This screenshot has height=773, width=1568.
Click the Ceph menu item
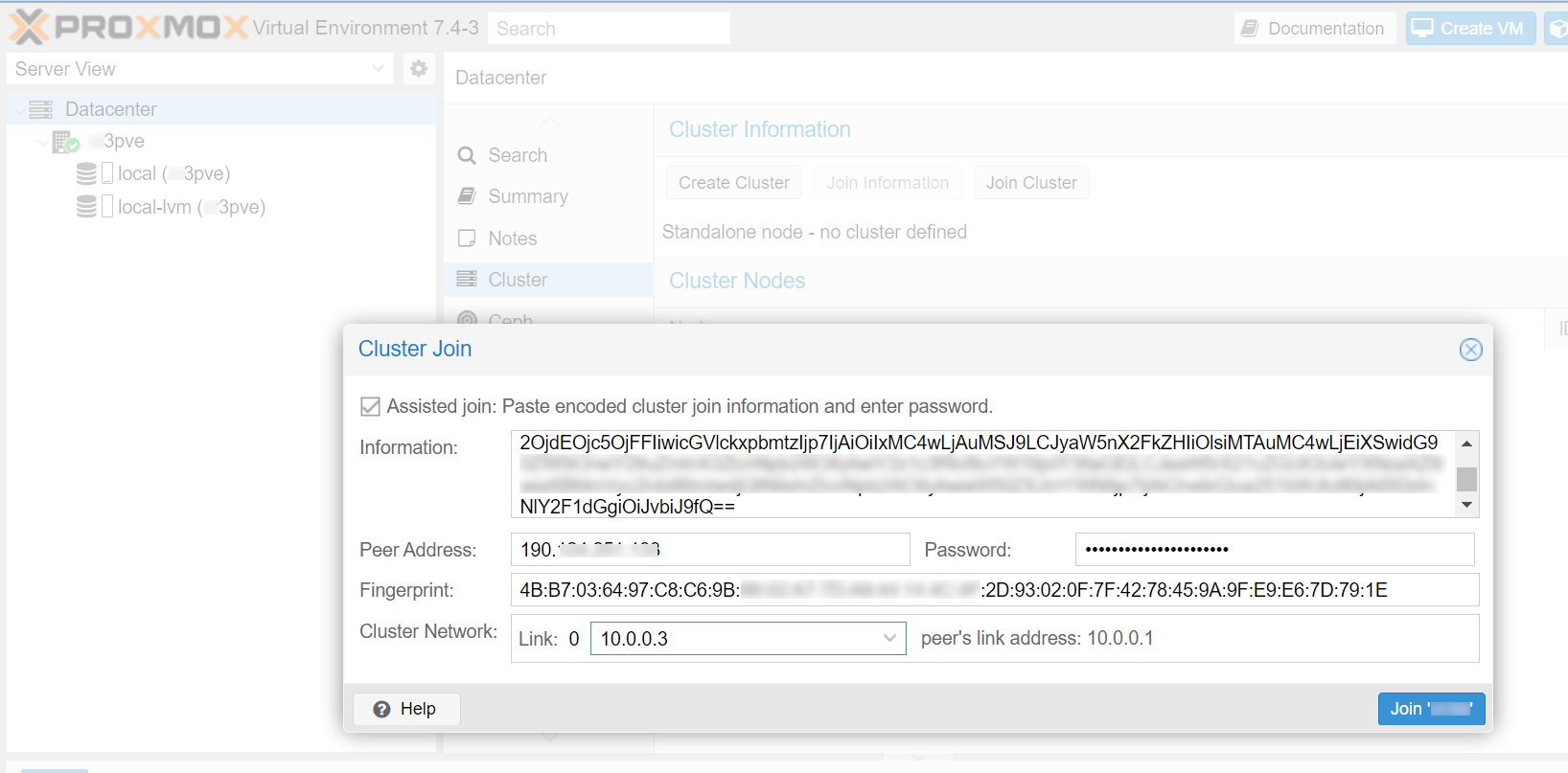coord(548,318)
